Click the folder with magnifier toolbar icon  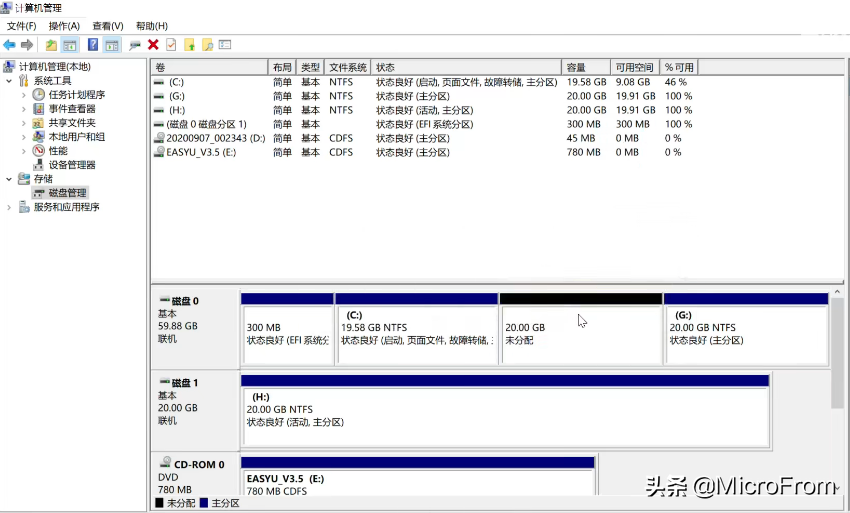pyautogui.click(x=207, y=45)
